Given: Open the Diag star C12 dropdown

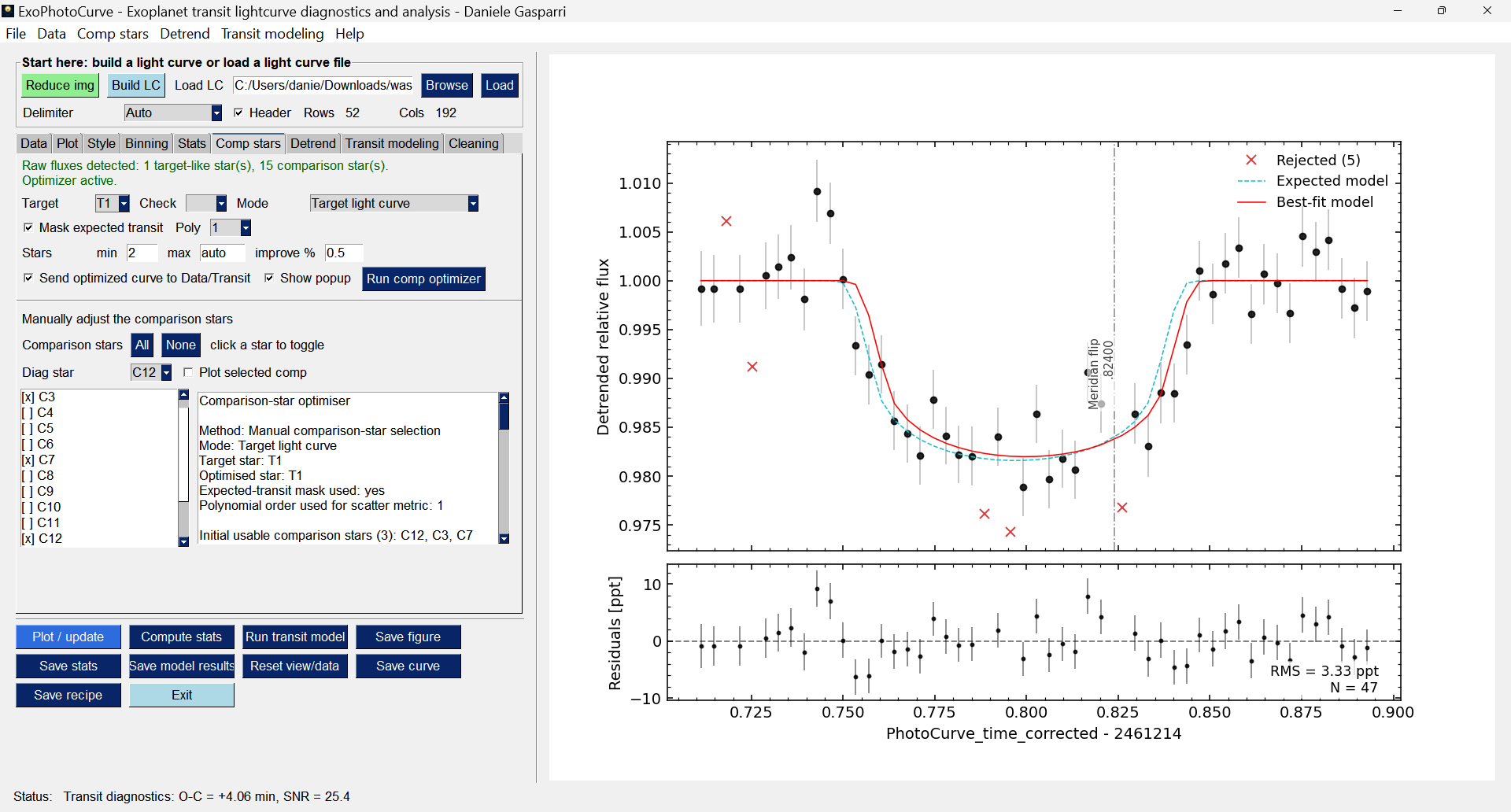Looking at the screenshot, I should (x=151, y=372).
